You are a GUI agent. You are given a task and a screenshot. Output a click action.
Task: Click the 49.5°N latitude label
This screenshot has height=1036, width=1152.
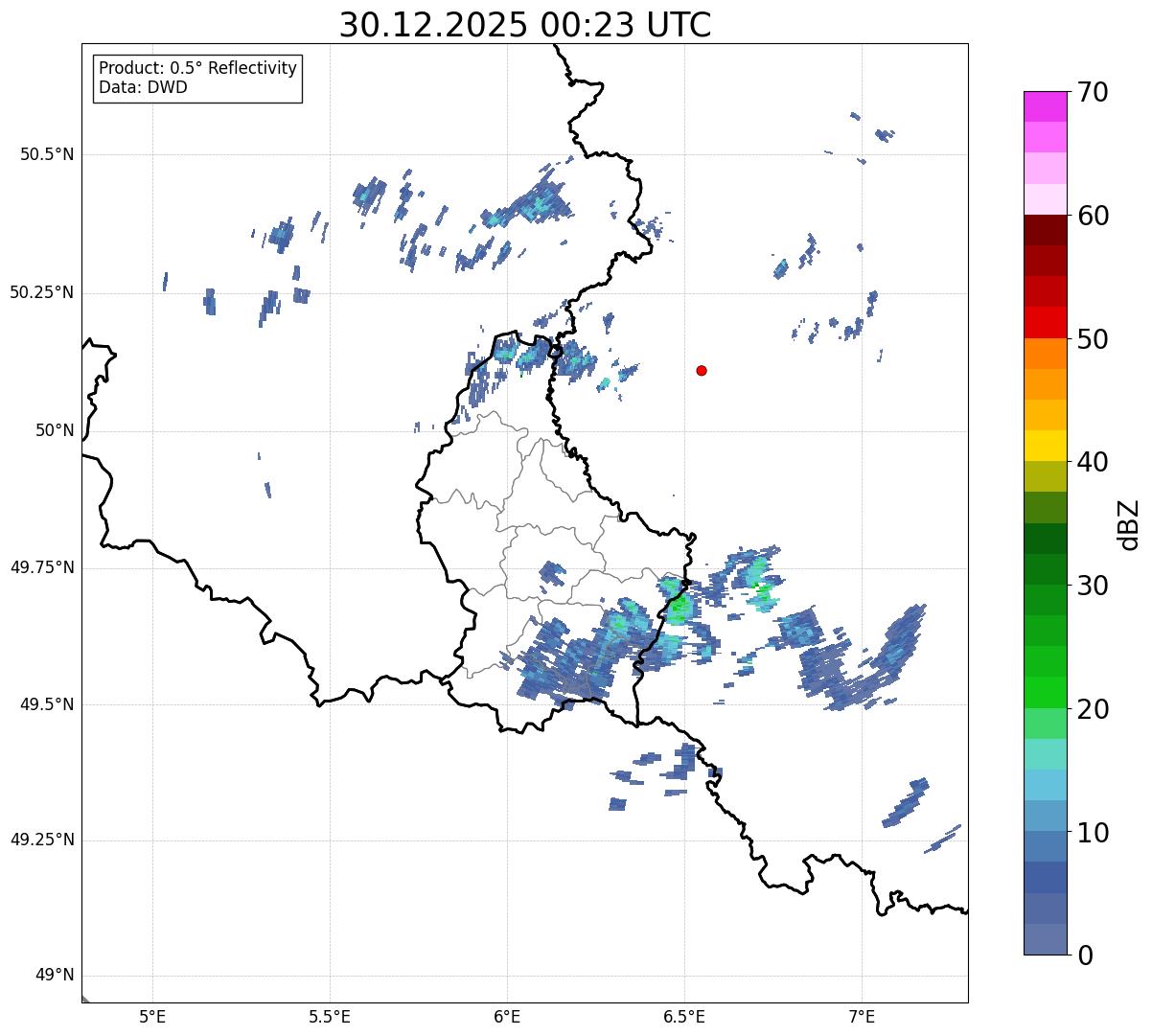tap(47, 704)
